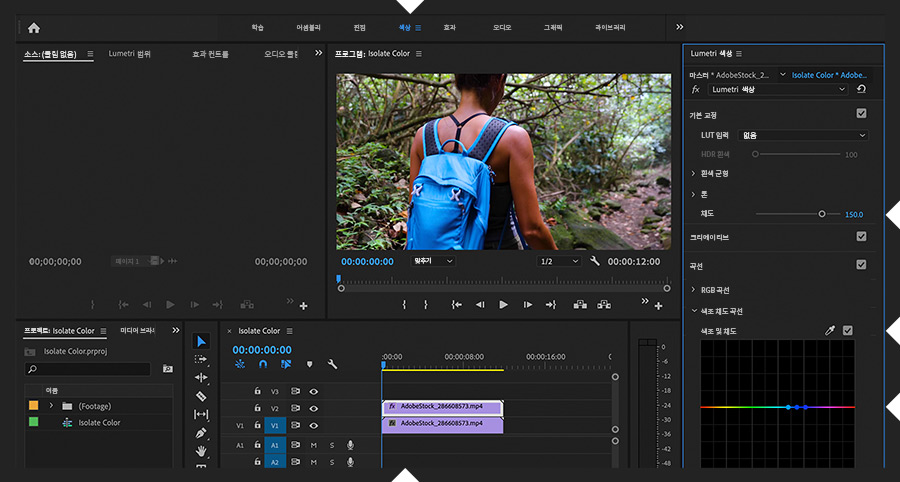The height and width of the screenshot is (482, 900).
Task: Open the 효과 컨트롤 panel tab
Action: 210,54
